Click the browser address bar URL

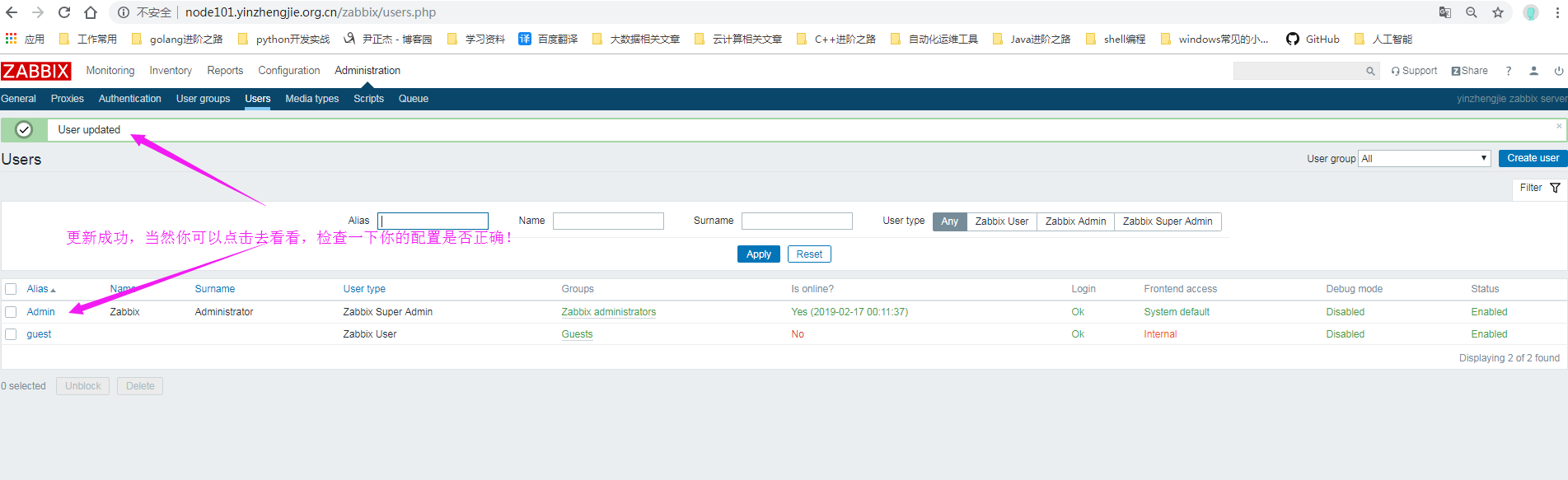click(x=311, y=12)
